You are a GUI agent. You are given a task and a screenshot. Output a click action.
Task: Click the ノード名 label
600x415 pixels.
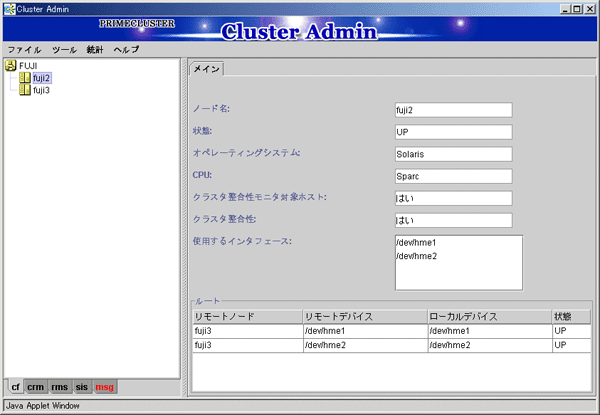(x=211, y=109)
